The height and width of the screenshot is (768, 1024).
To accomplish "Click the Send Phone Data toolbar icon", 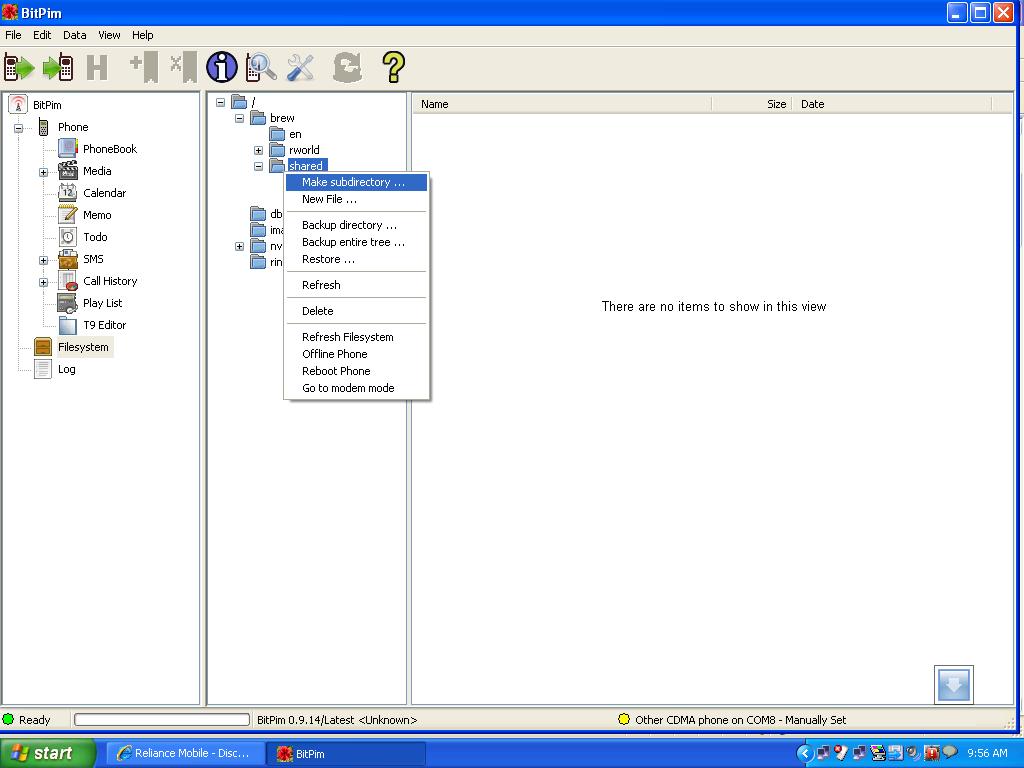I will point(57,67).
